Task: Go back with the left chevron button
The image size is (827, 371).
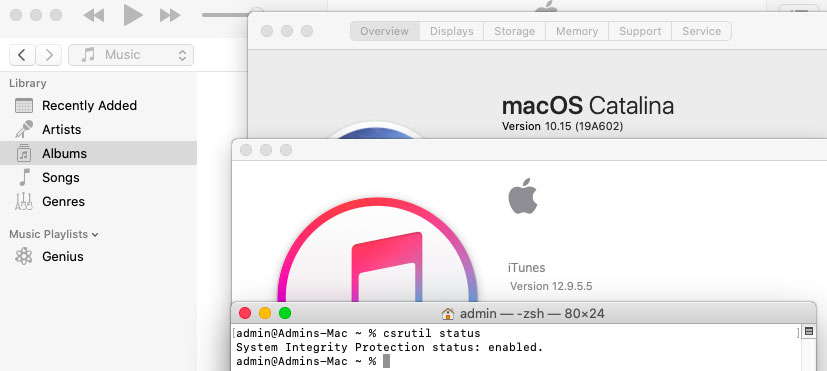Action: click(x=22, y=55)
